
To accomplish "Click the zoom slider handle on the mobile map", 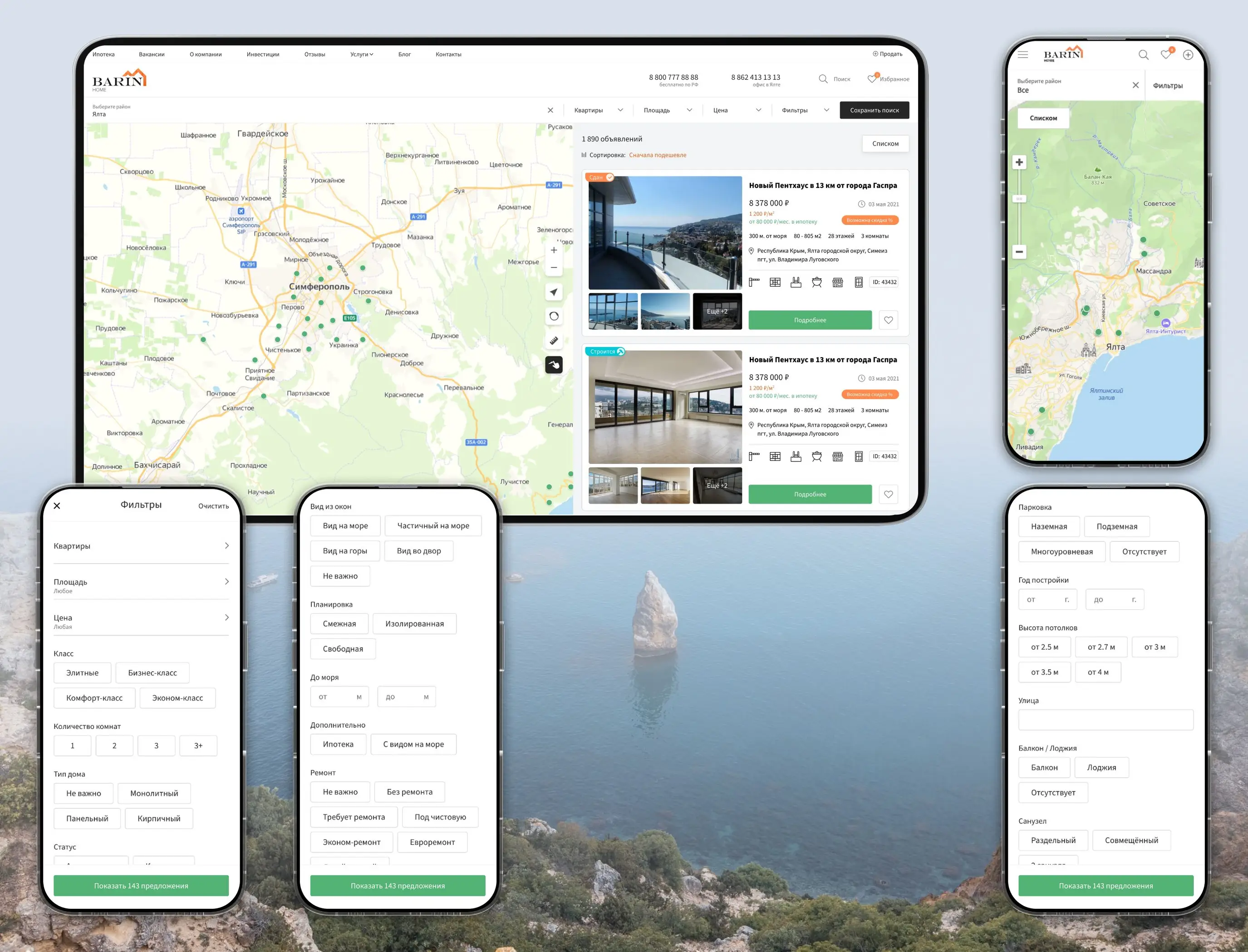I will pos(1019,199).
